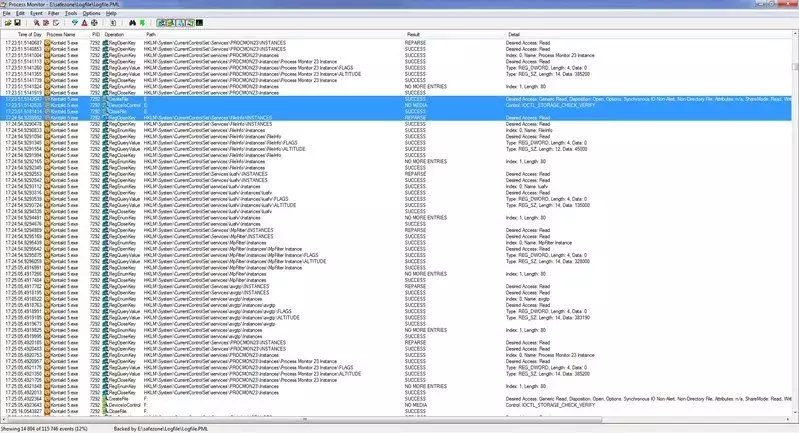Click the Process Monitor title bar text
Image resolution: width=799 pixels, height=433 pixels.
point(64,4)
